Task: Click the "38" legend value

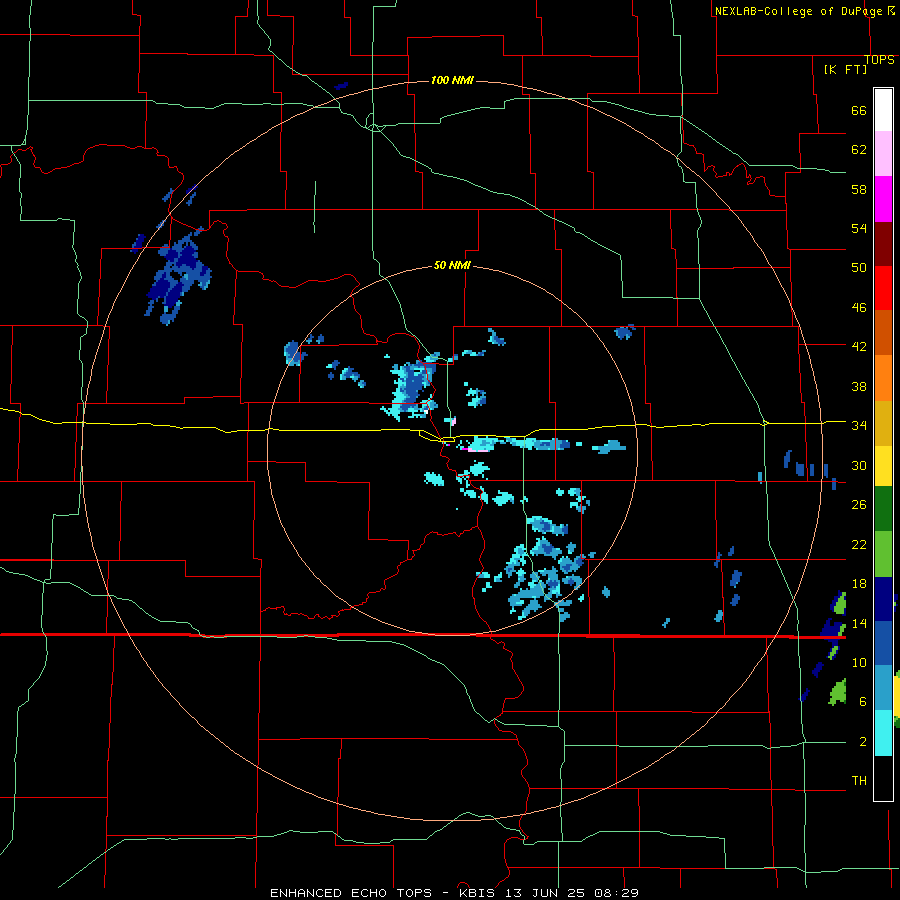Action: (859, 387)
